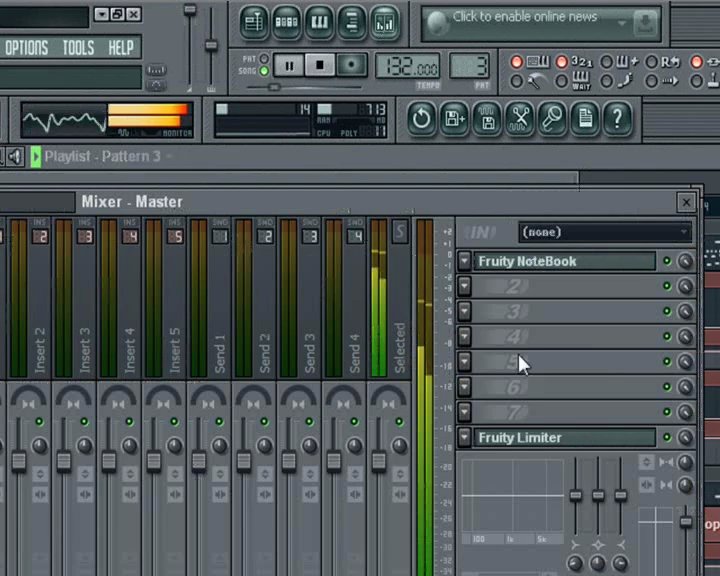The height and width of the screenshot is (576, 720).
Task: Toggle mute LED on Send 1
Action: point(219,421)
